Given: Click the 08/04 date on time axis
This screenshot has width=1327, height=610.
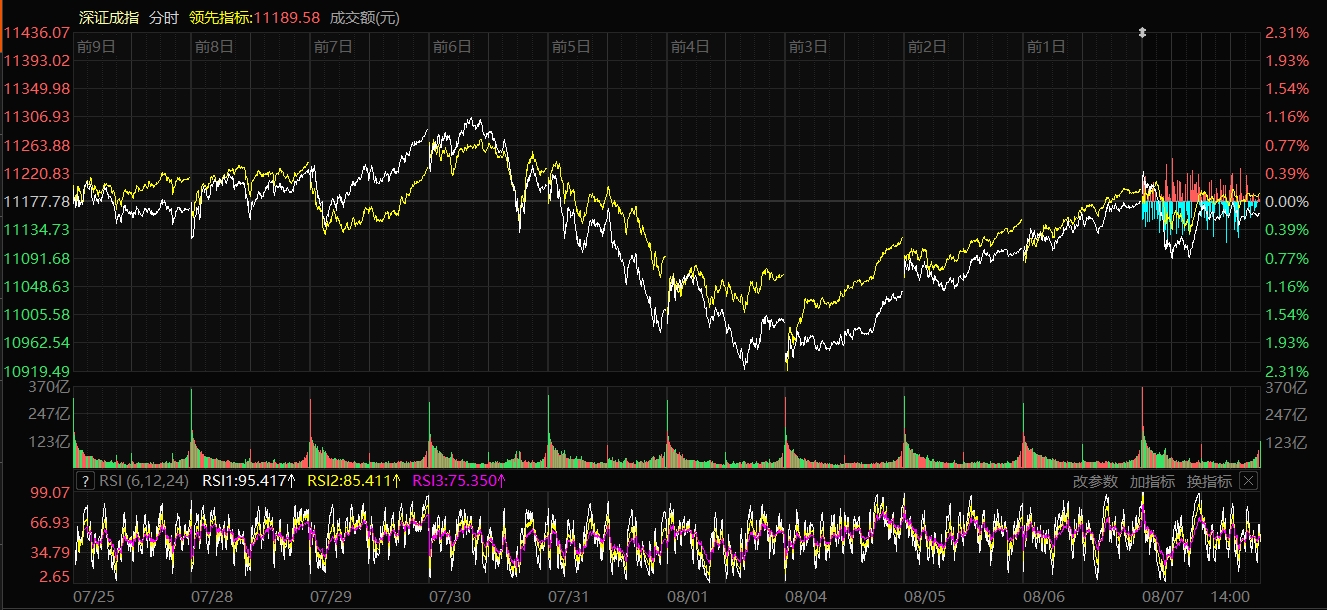Looking at the screenshot, I should (x=806, y=596).
